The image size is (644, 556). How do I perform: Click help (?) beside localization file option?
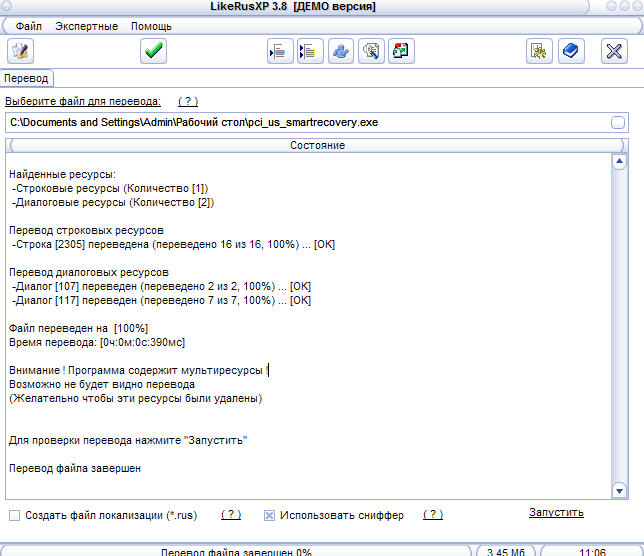click(x=231, y=515)
